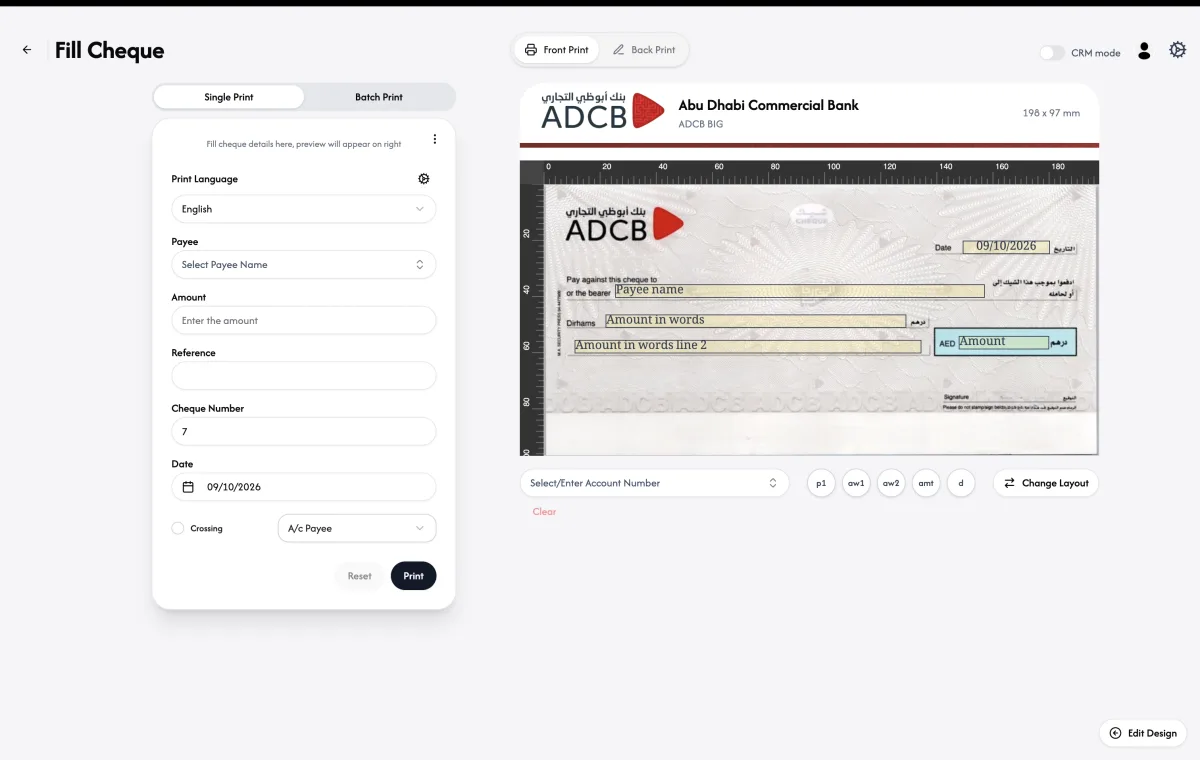Viewport: 1200px width, 760px height.
Task: Open the Print Language English dropdown
Action: [304, 209]
